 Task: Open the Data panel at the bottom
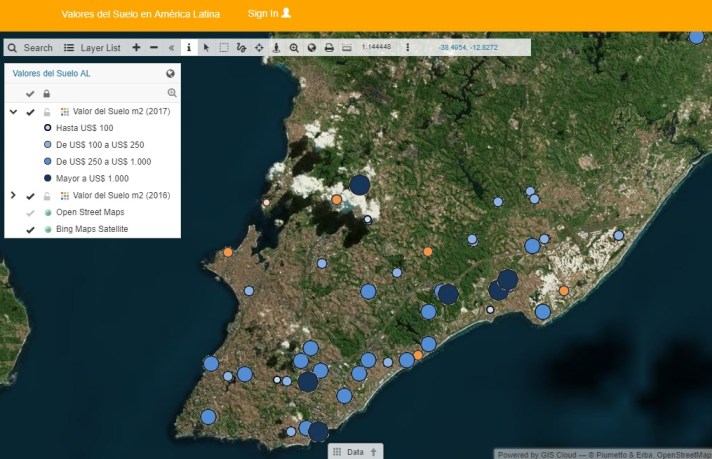point(355,452)
